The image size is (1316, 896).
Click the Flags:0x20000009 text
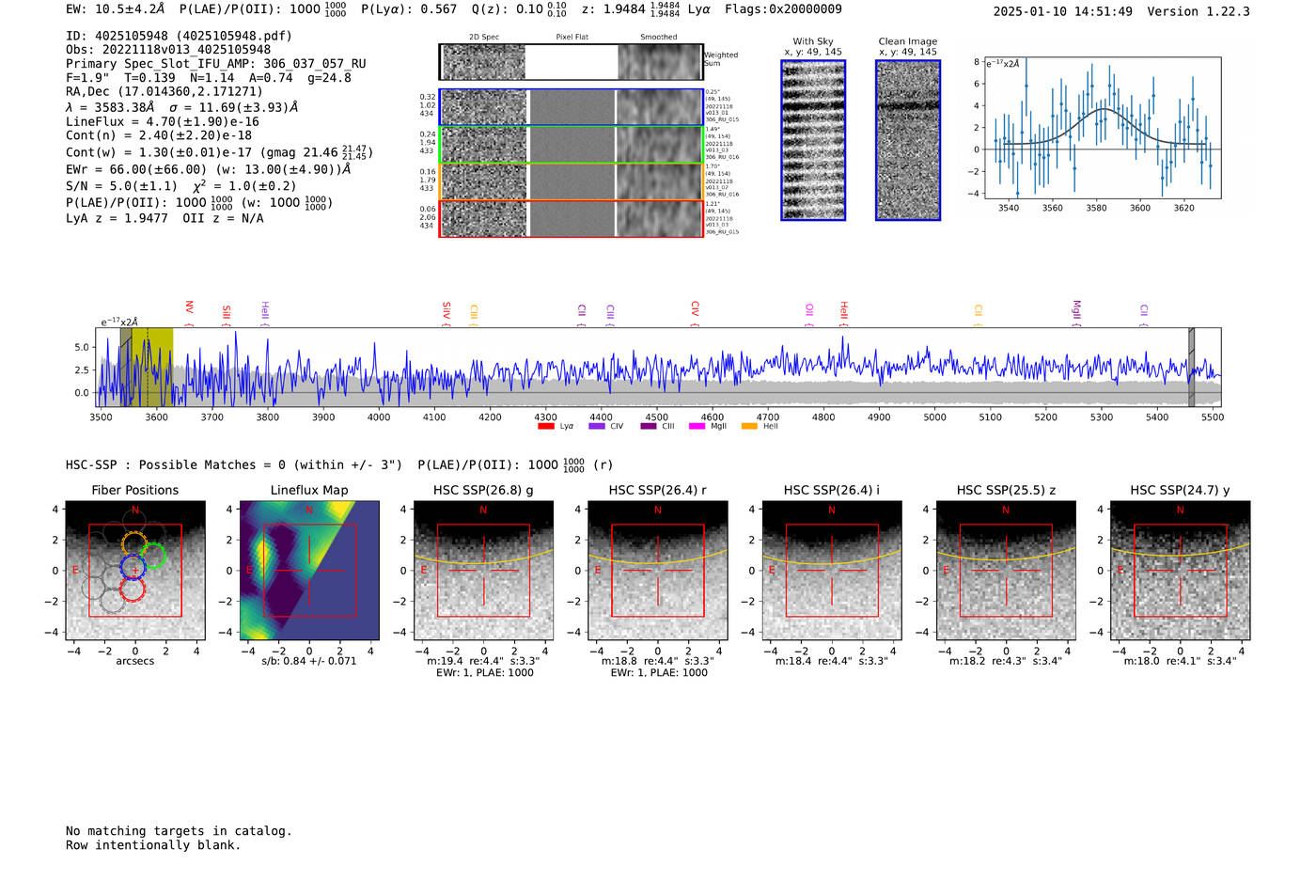(x=783, y=8)
